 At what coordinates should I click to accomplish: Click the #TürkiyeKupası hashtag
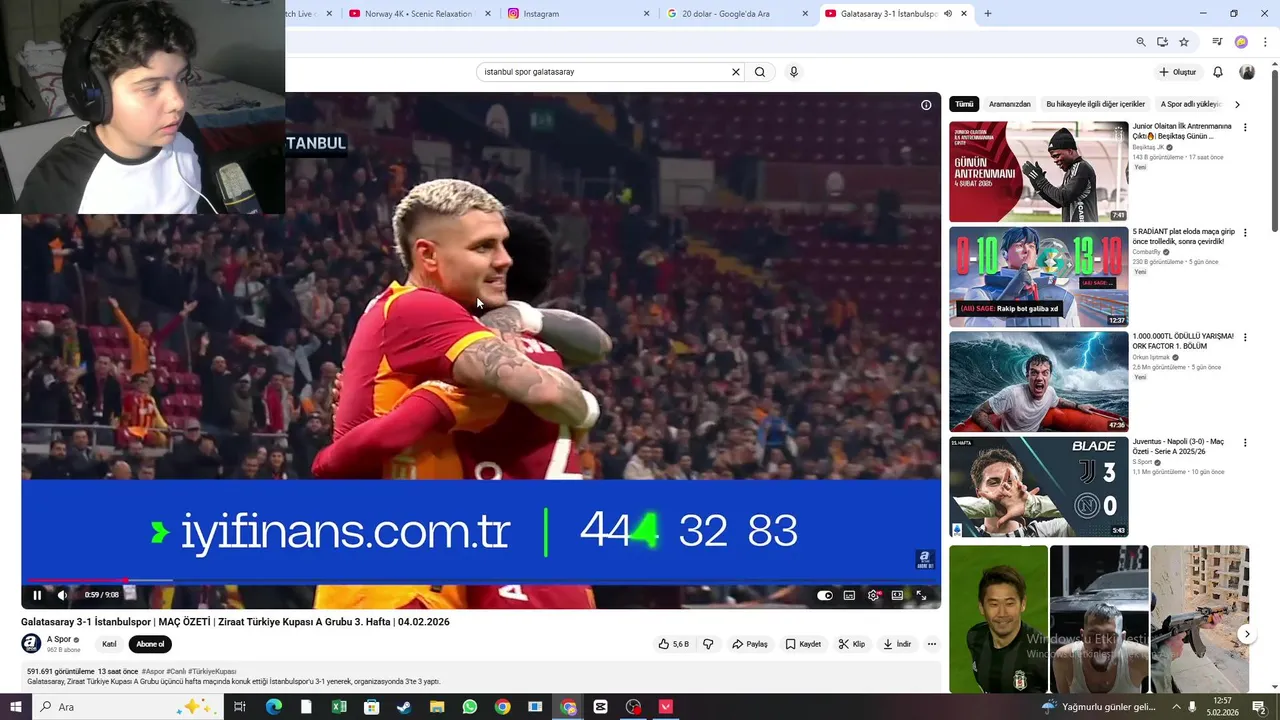(x=212, y=672)
